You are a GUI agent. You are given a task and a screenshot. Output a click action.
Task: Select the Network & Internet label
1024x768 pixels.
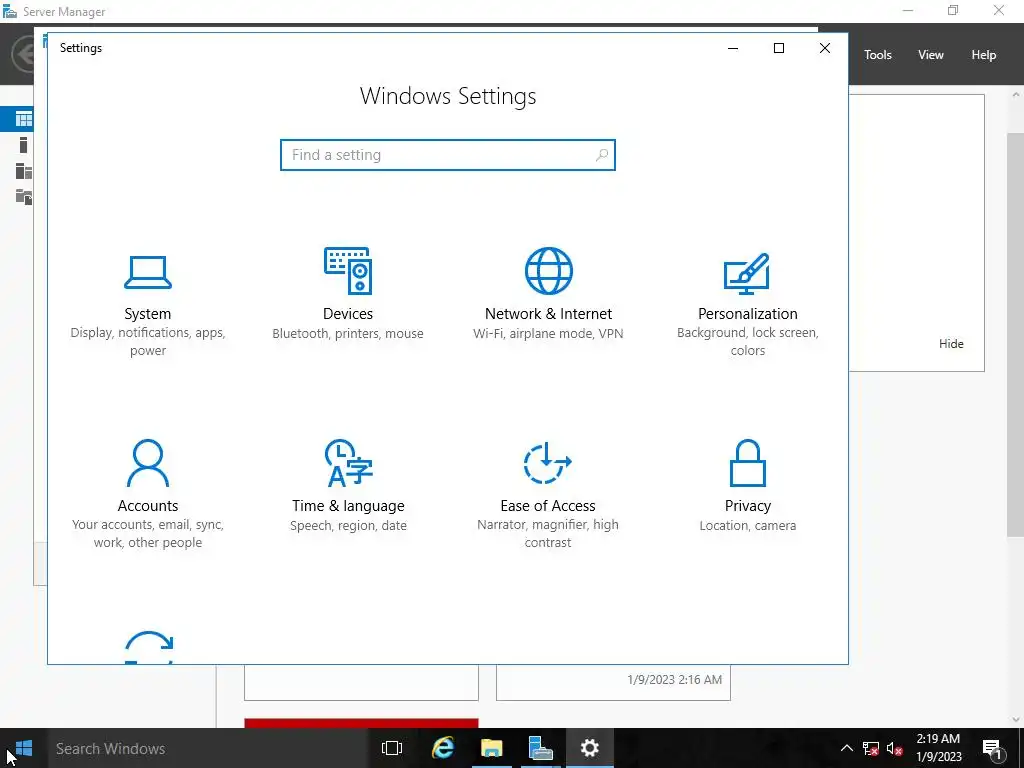[x=549, y=313]
